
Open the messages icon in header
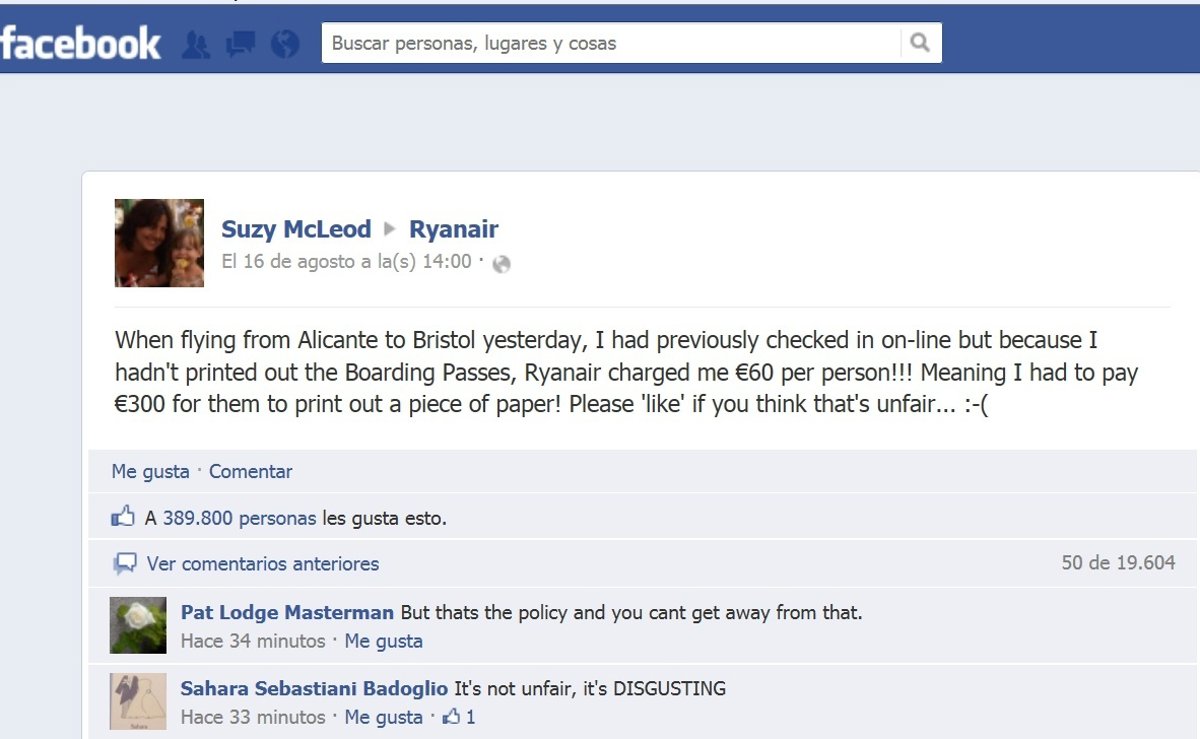click(x=240, y=44)
